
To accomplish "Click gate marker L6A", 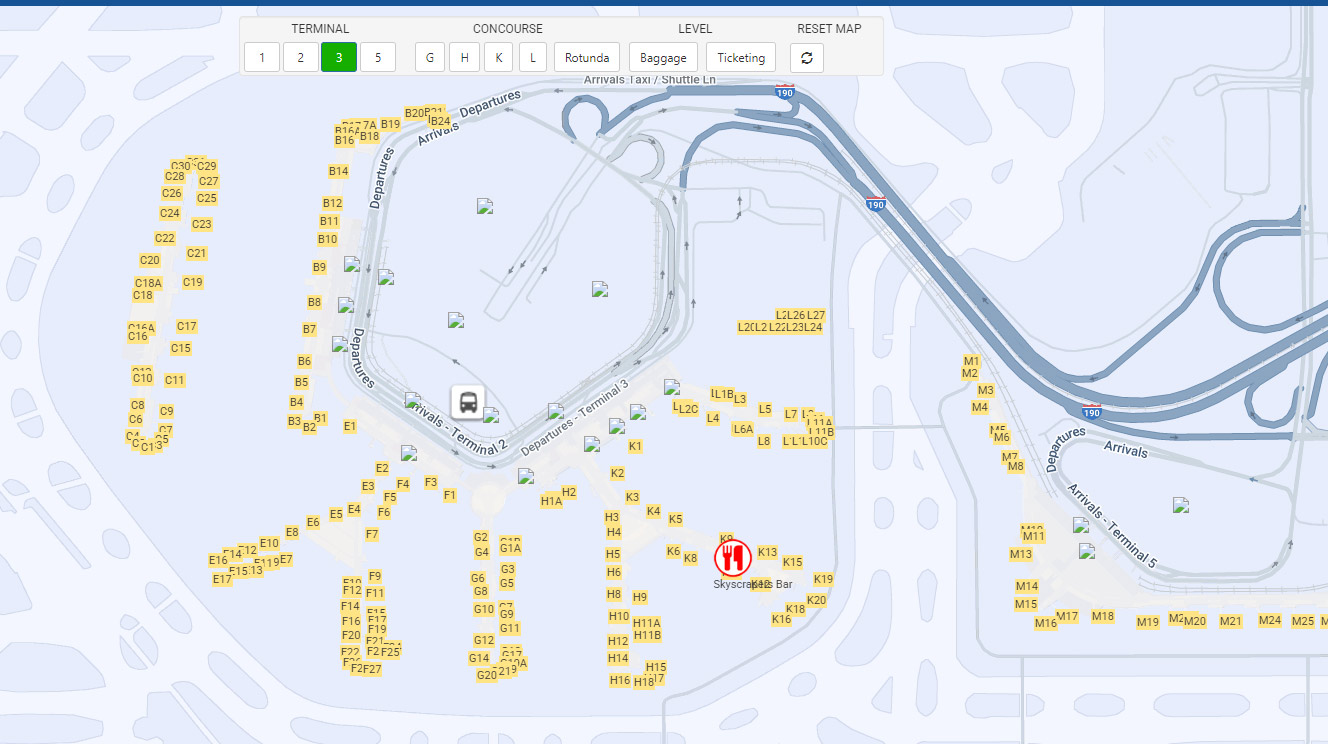I will [743, 429].
